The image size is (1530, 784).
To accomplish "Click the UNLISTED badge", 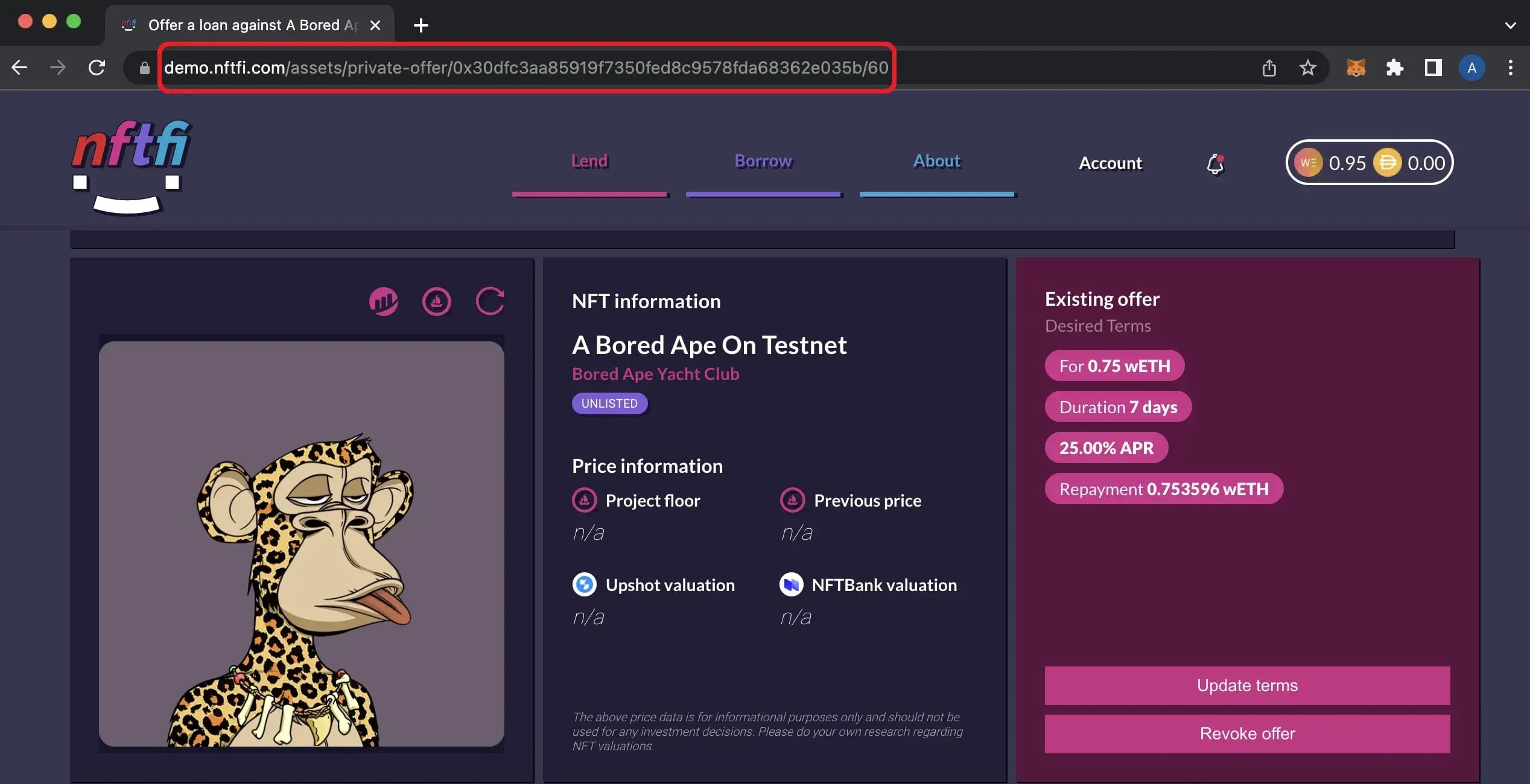I will pyautogui.click(x=609, y=403).
